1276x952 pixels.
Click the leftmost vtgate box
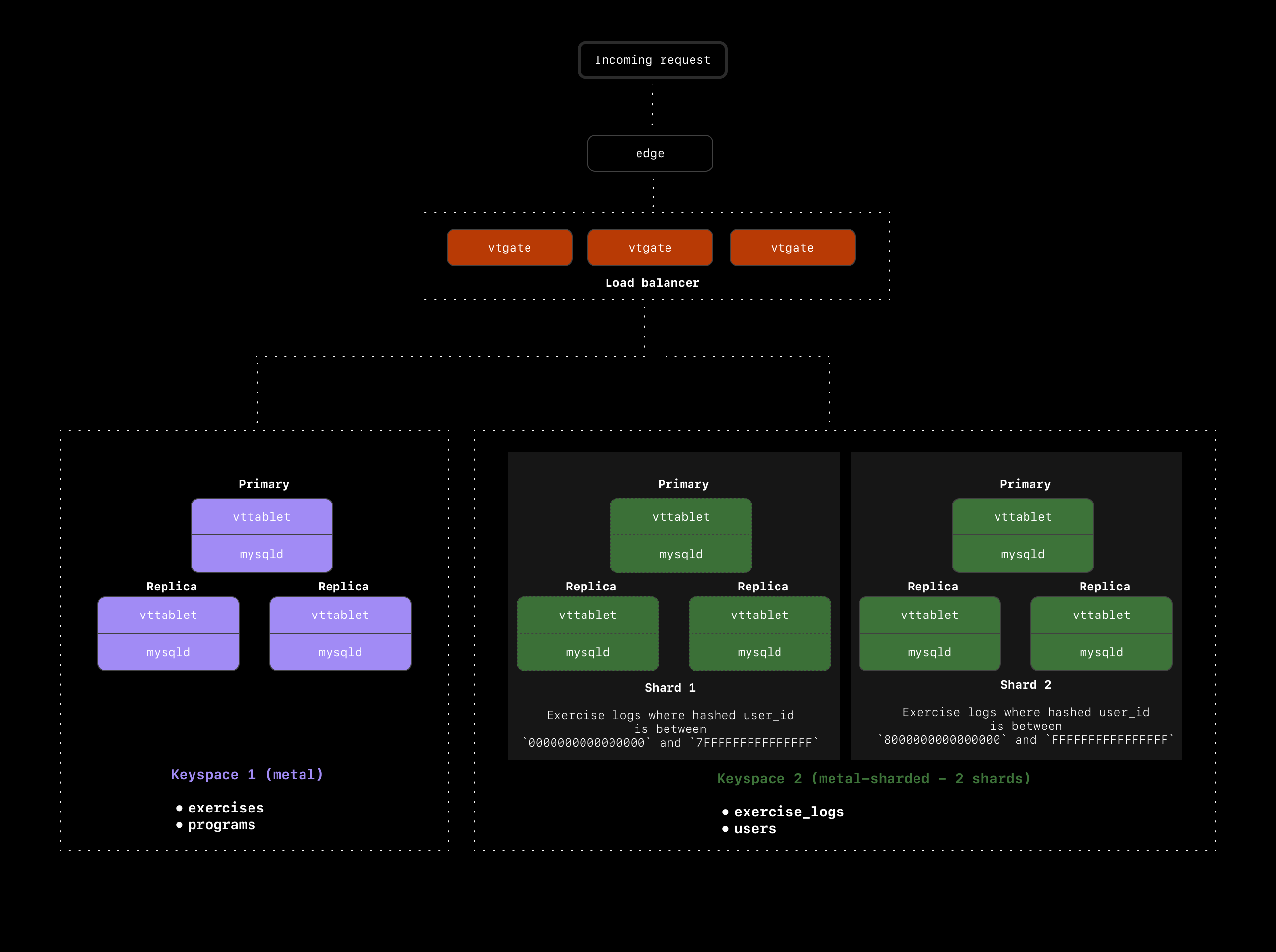pos(509,248)
